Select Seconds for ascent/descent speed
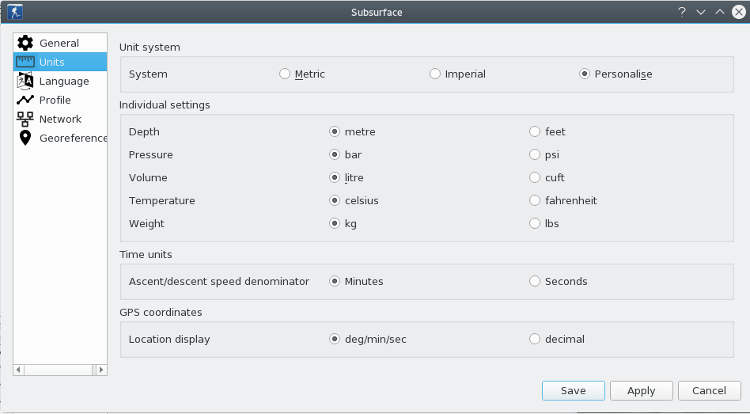Viewport: 750px width, 414px height. 535,282
